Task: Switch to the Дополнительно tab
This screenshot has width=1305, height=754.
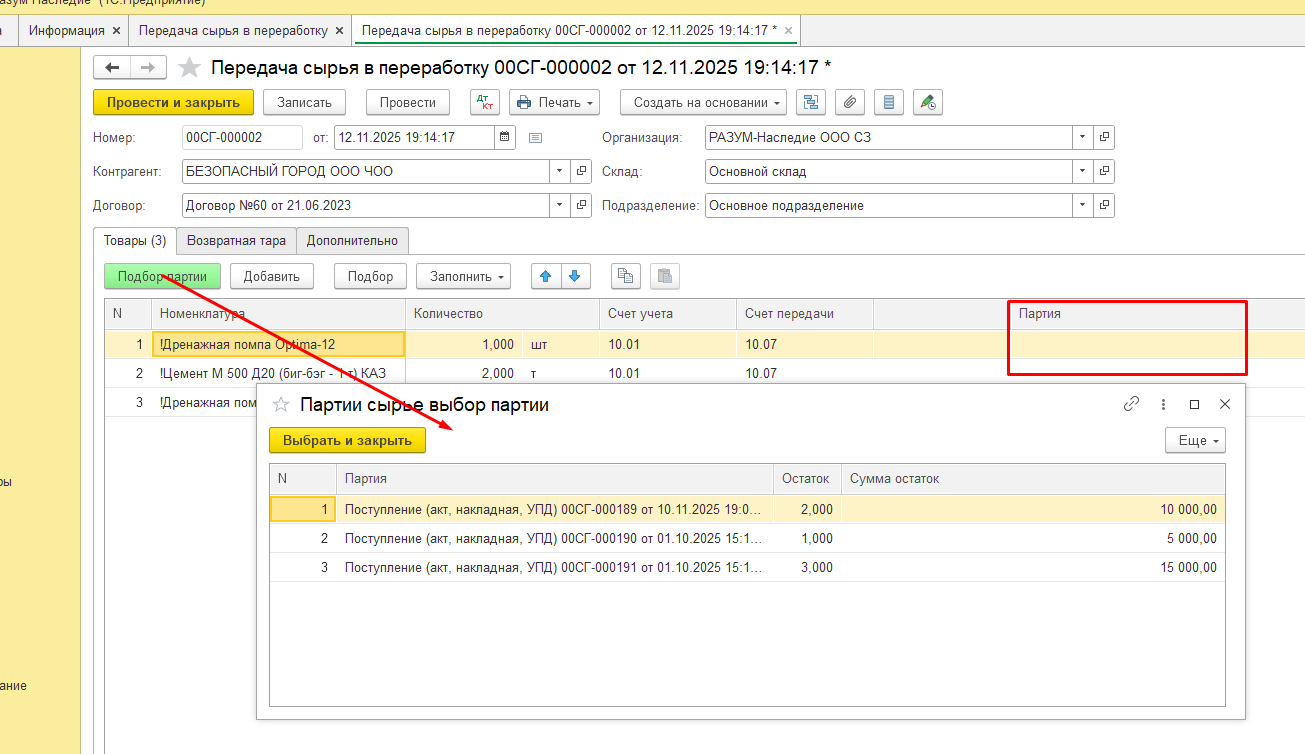Action: 352,240
